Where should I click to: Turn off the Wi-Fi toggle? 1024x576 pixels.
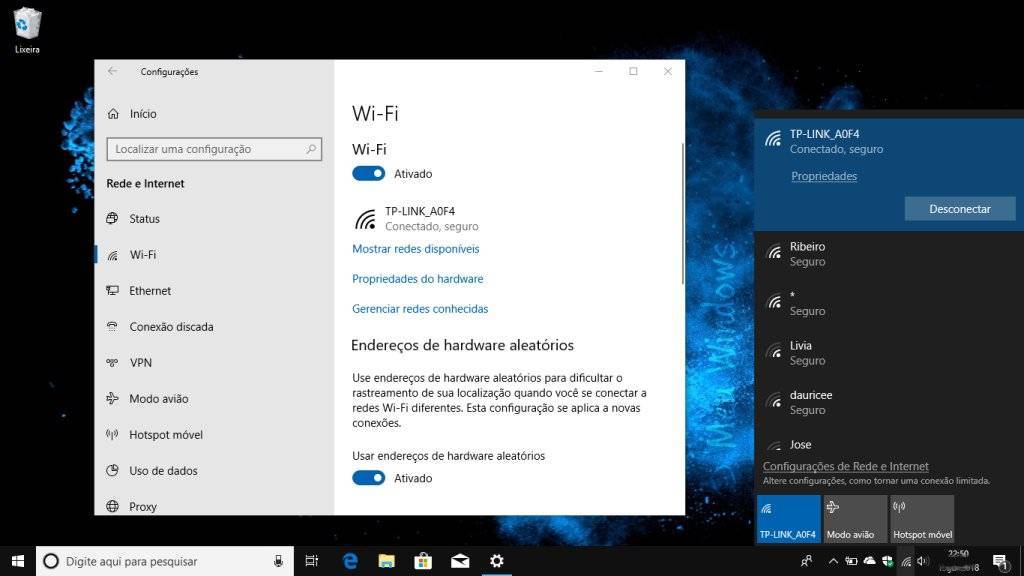pos(368,174)
